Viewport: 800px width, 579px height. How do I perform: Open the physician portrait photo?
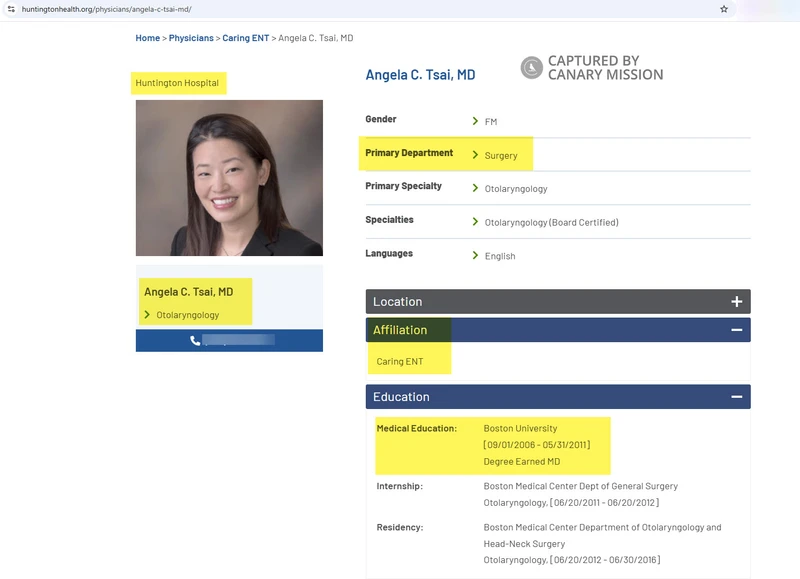[229, 178]
